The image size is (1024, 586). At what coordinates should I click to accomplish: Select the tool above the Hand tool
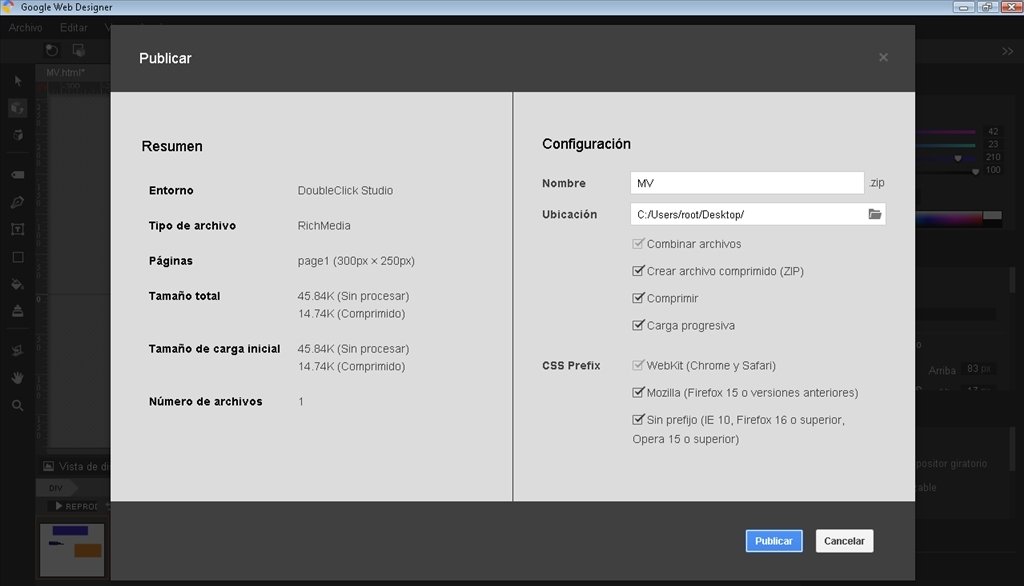[18, 351]
